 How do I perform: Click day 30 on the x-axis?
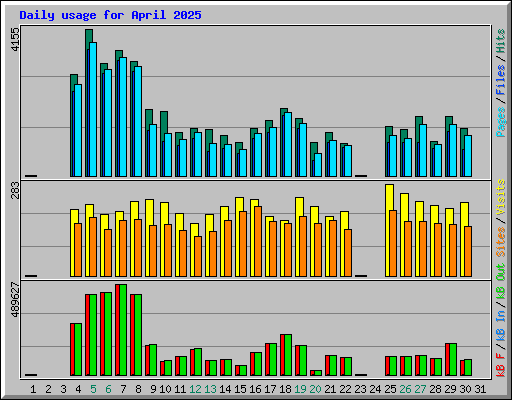[x=465, y=389]
